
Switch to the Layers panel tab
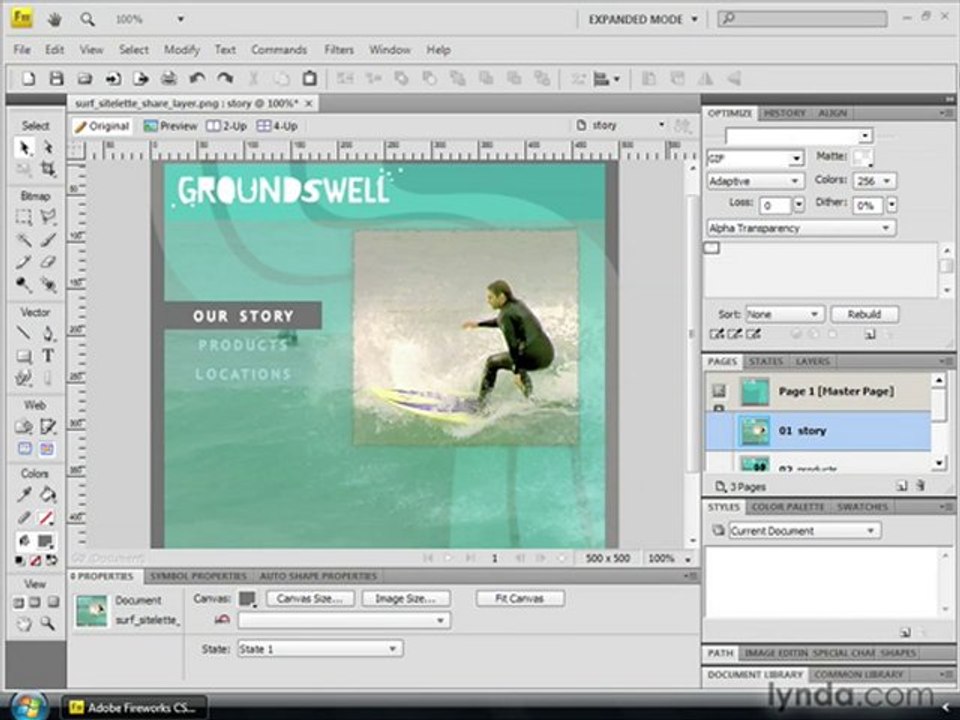pos(812,361)
